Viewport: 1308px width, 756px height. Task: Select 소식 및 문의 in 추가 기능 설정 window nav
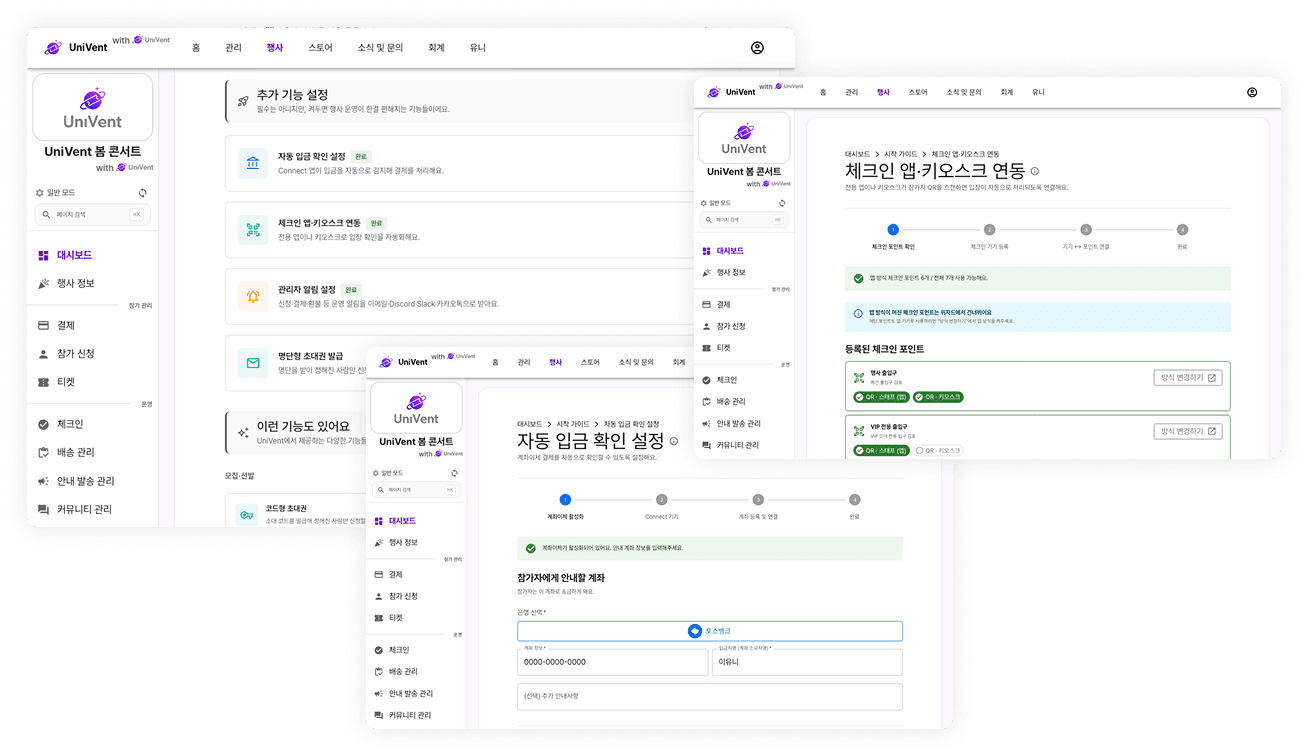[380, 48]
